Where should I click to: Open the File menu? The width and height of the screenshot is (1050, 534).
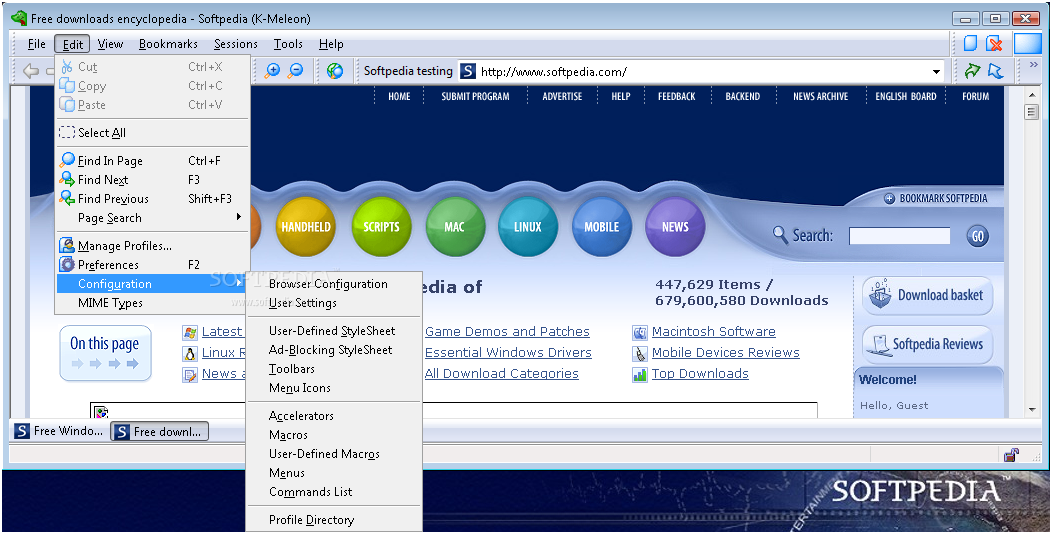[x=37, y=44]
